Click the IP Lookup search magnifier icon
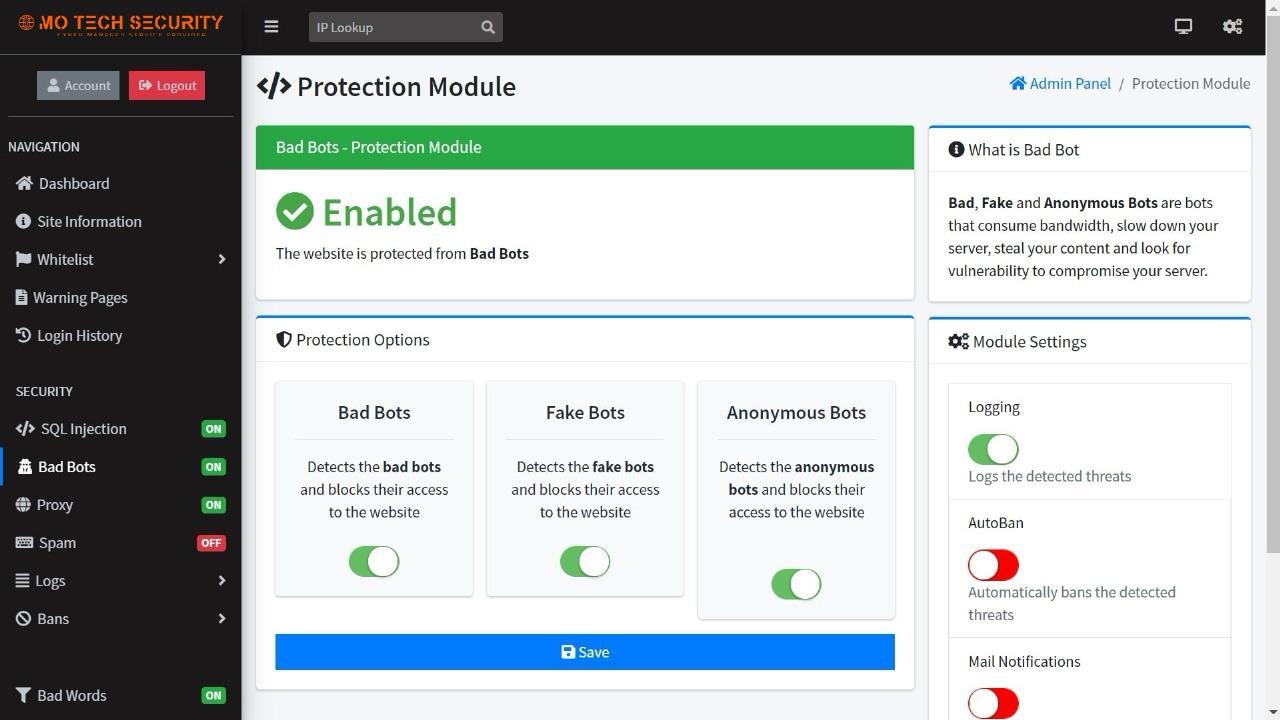This screenshot has height=720, width=1280. coord(488,27)
